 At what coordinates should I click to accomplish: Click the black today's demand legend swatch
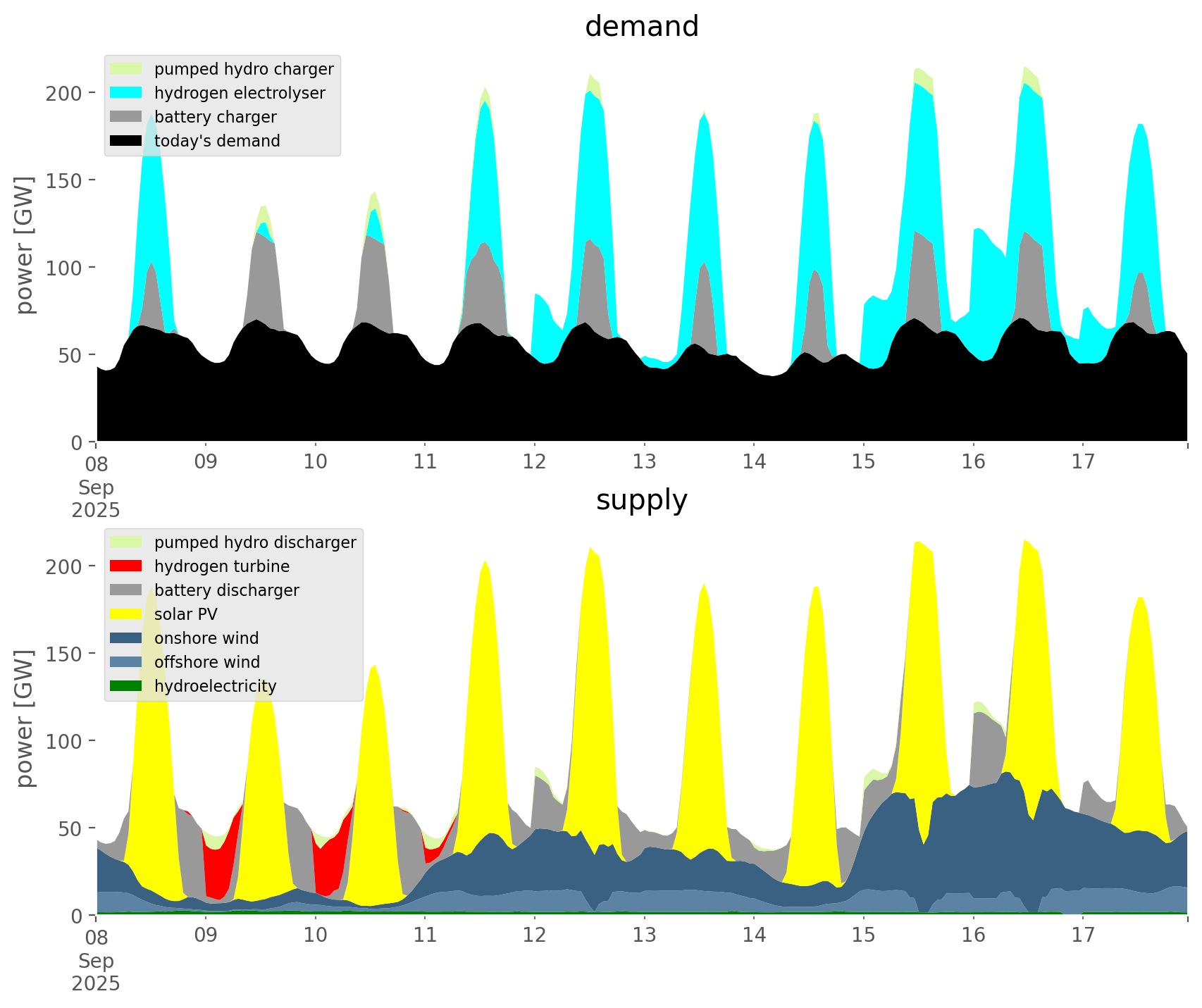coord(126,141)
